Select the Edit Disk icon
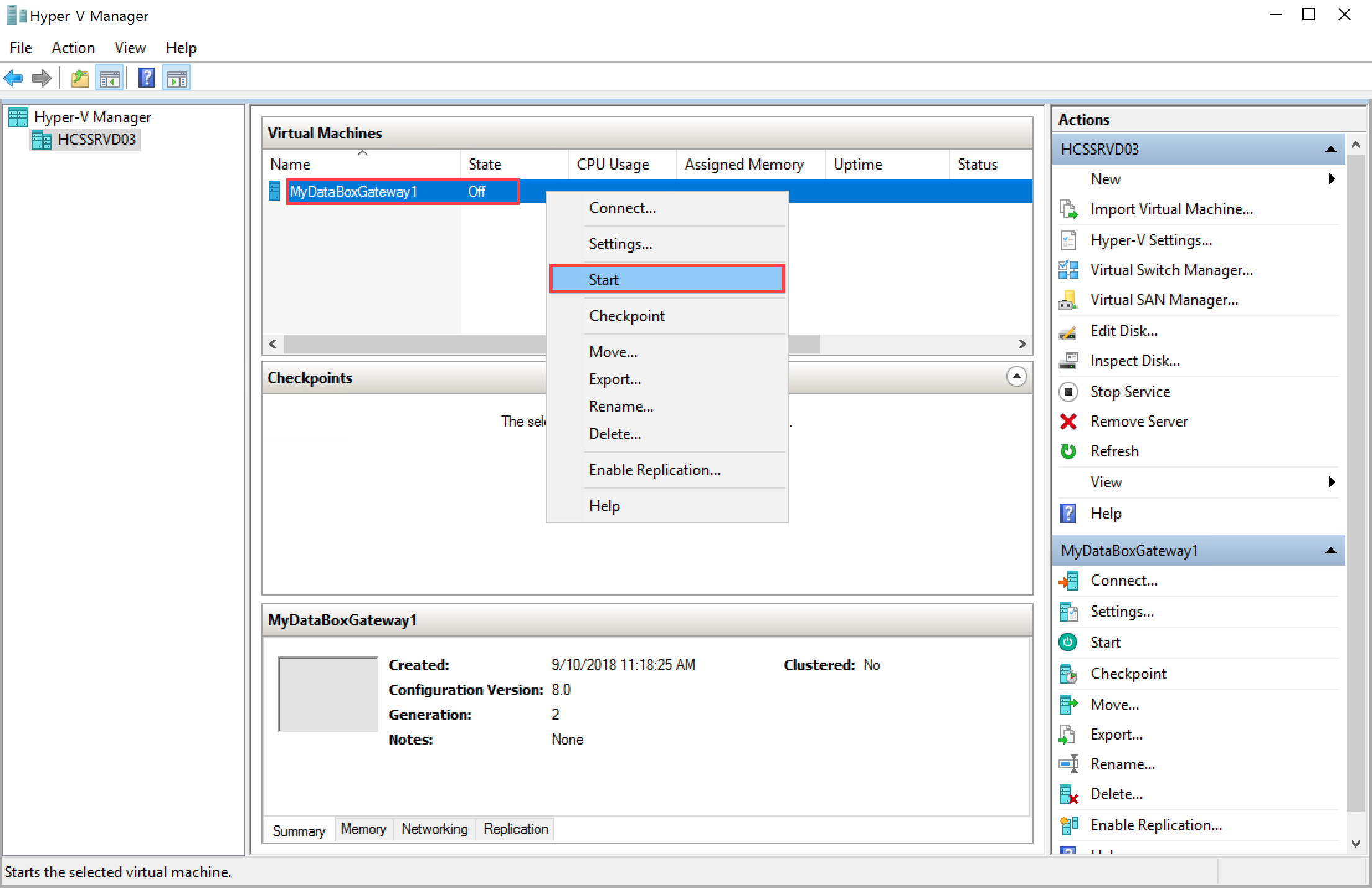Image resolution: width=1372 pixels, height=888 pixels. click(1068, 330)
